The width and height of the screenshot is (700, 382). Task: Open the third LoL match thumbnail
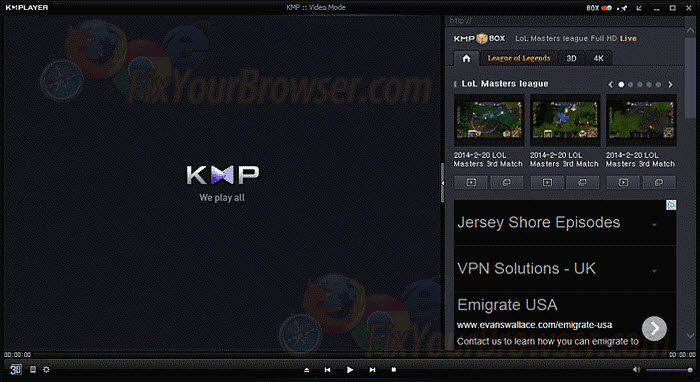pyautogui.click(x=641, y=120)
